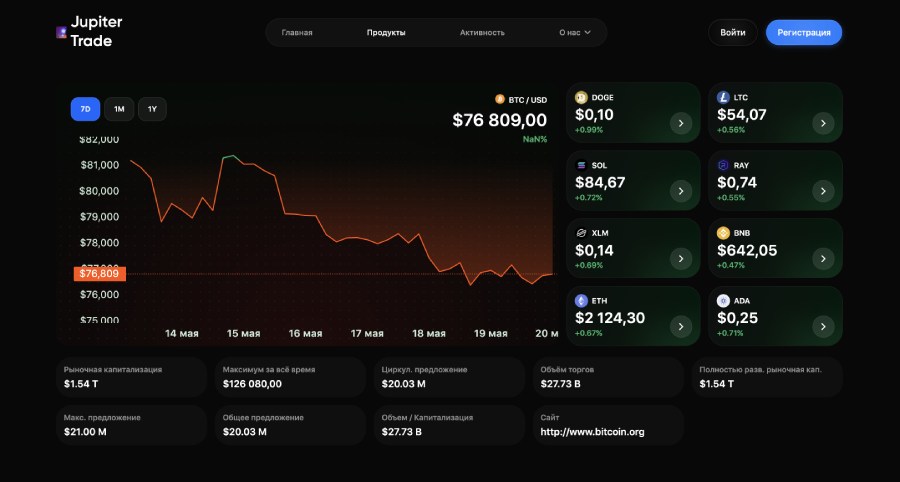Click the Stellar XLM coin icon
900x482 pixels.
click(581, 233)
